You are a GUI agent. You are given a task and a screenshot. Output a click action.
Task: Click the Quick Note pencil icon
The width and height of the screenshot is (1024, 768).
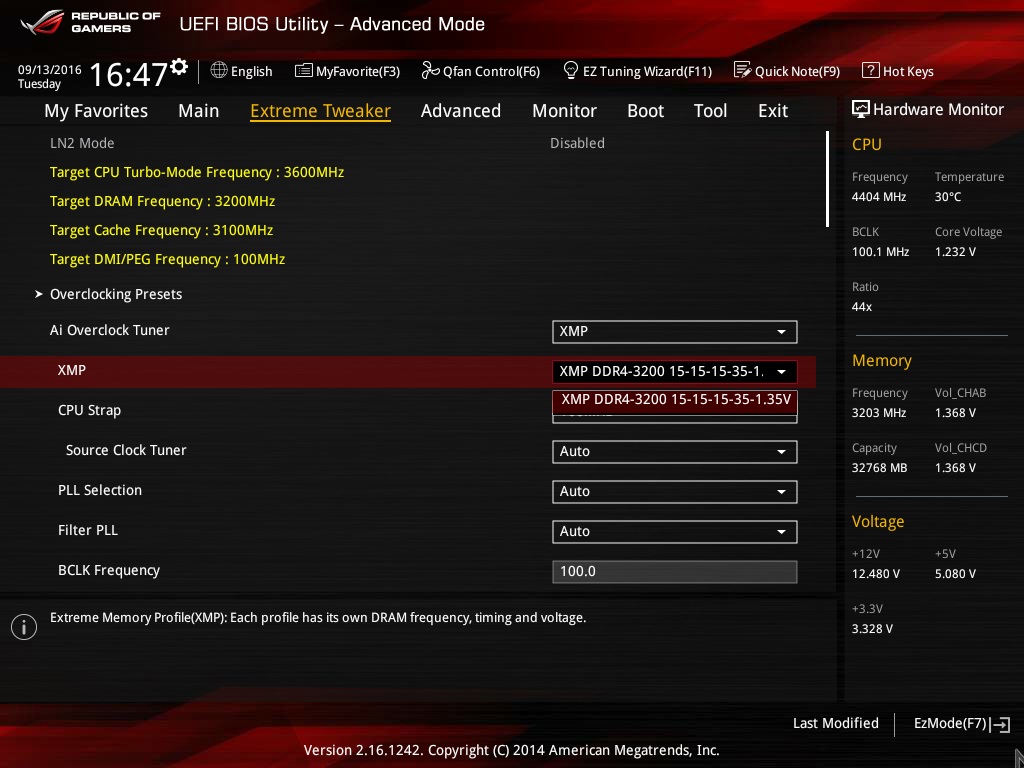743,70
